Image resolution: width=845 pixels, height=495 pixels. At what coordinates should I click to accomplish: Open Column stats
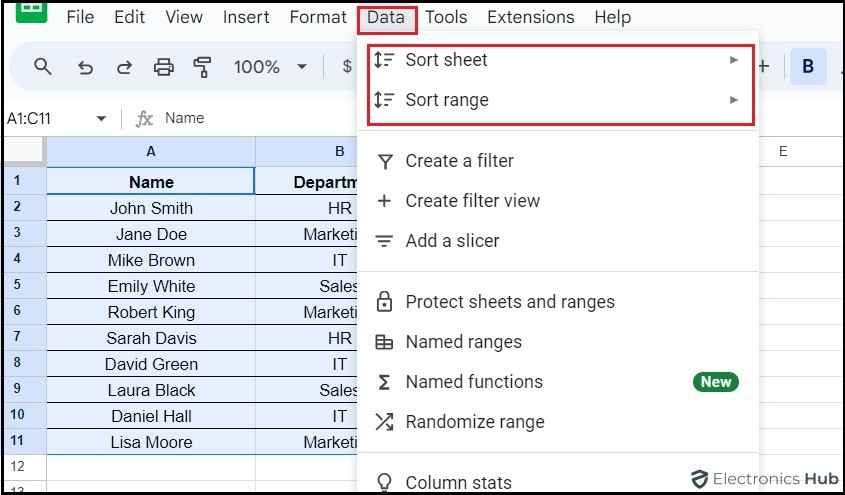click(x=558, y=482)
